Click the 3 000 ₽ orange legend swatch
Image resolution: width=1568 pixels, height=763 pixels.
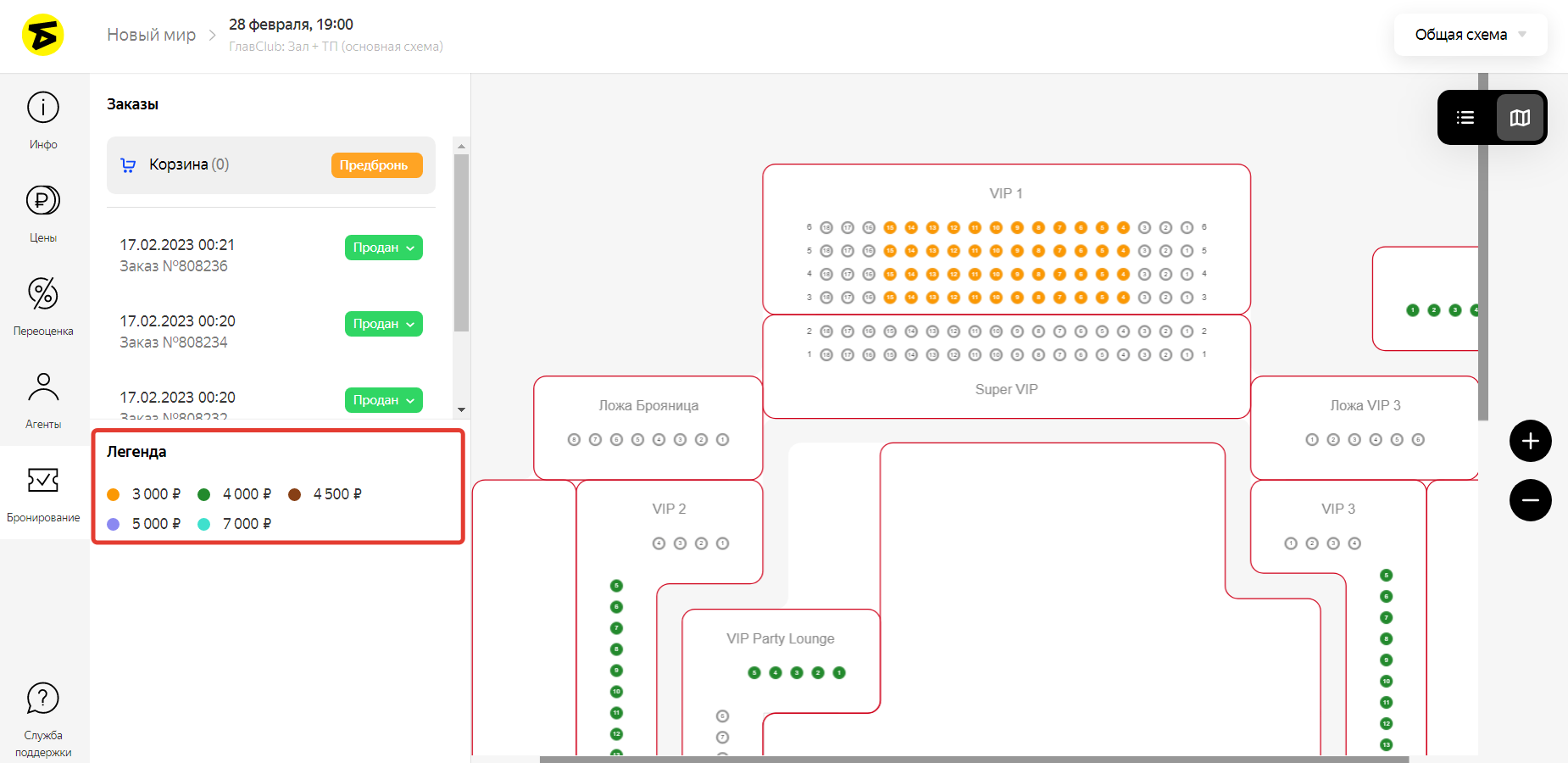click(x=114, y=494)
